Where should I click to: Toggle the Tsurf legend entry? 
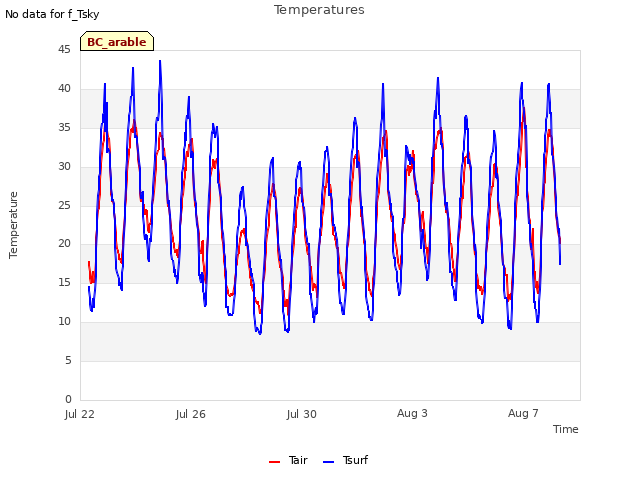click(x=345, y=460)
